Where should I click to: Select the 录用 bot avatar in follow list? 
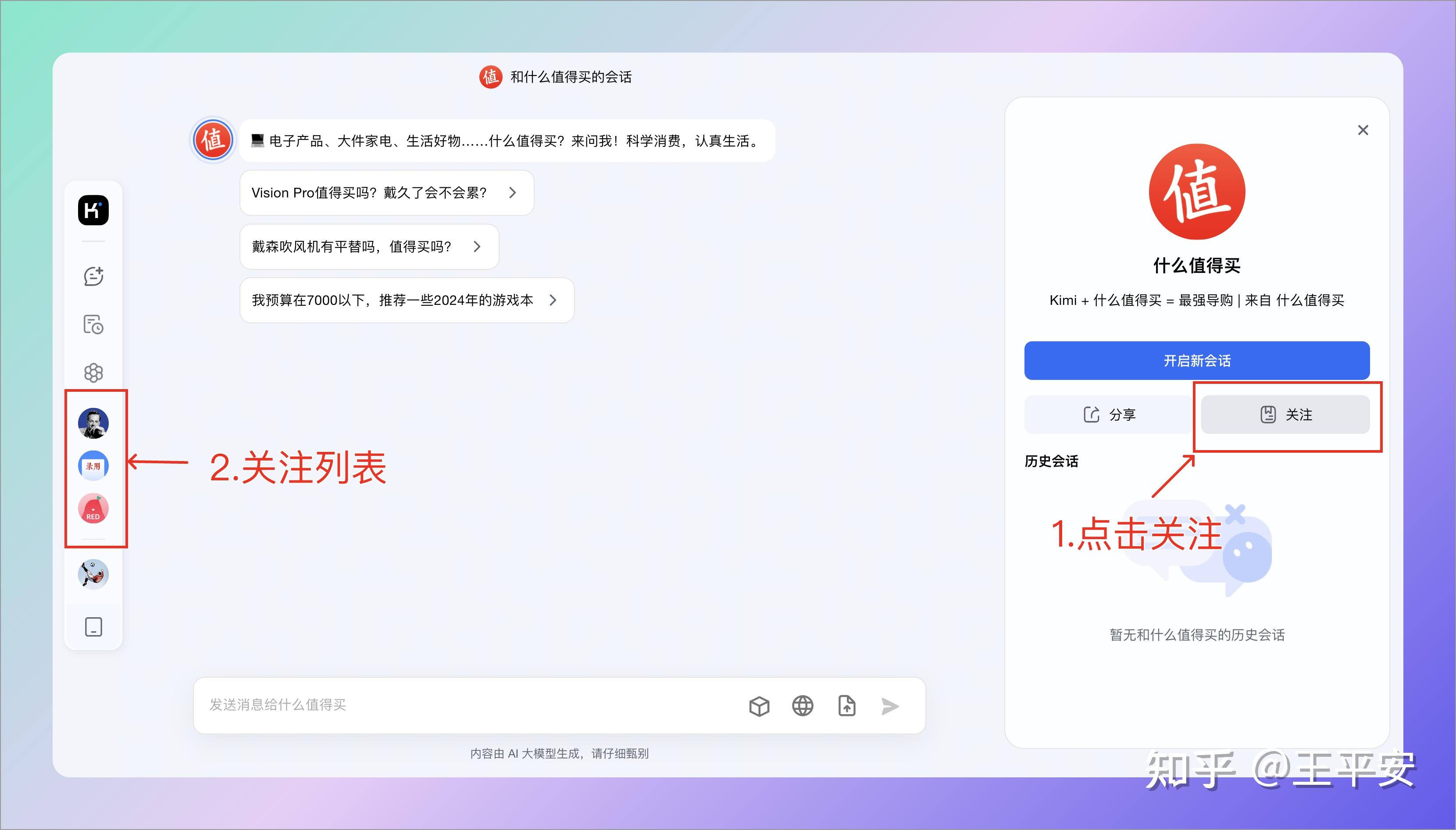pos(93,465)
